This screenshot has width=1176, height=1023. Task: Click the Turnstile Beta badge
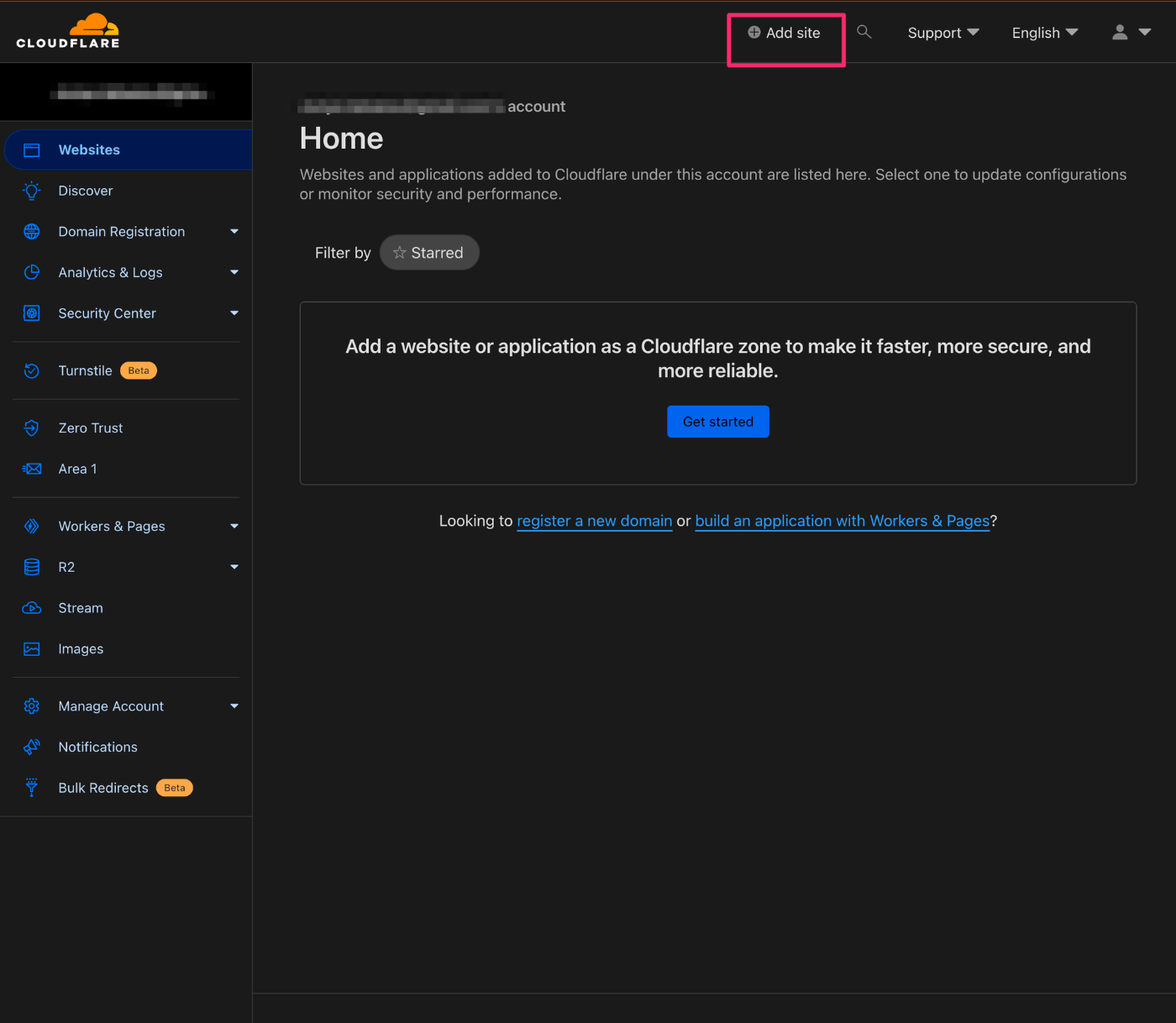(x=139, y=370)
